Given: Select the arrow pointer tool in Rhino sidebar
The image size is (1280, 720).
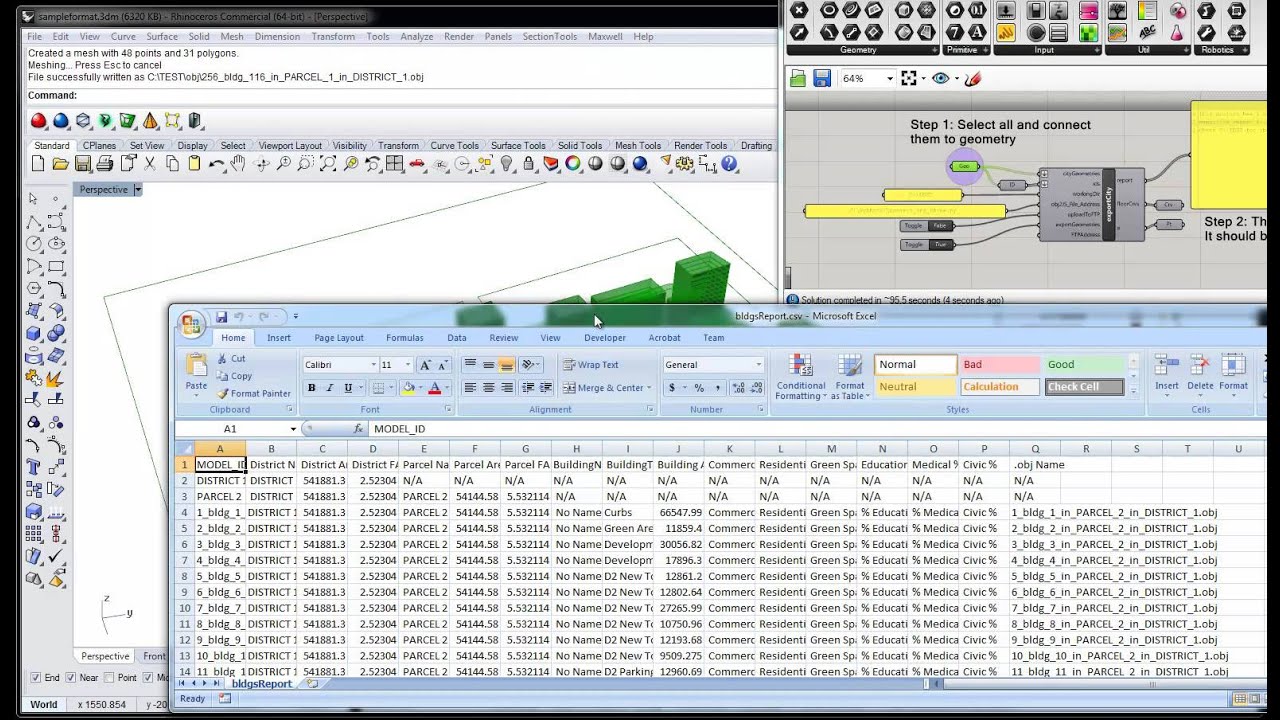Looking at the screenshot, I should pos(33,199).
